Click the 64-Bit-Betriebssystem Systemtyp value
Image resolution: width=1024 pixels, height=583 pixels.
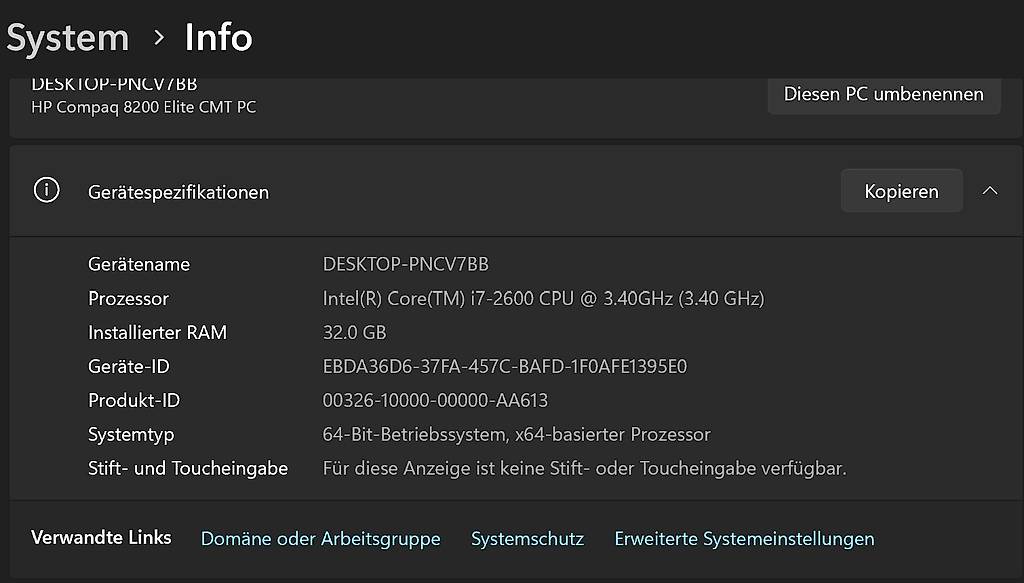pos(516,435)
